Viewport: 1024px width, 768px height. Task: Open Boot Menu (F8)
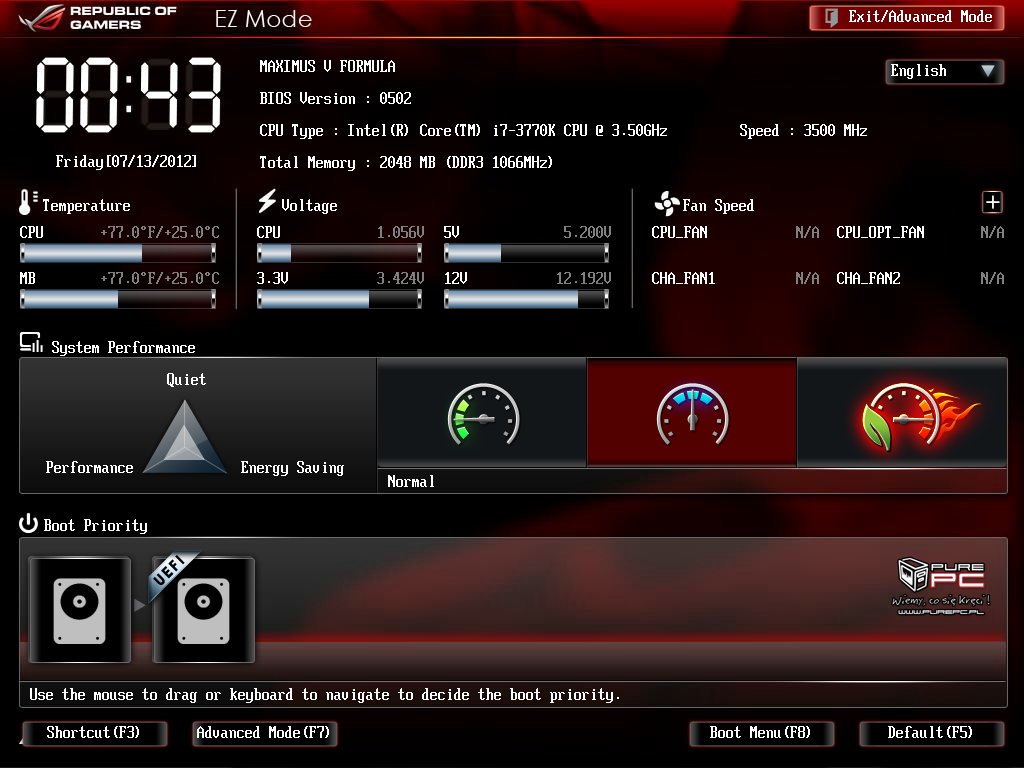pos(761,733)
